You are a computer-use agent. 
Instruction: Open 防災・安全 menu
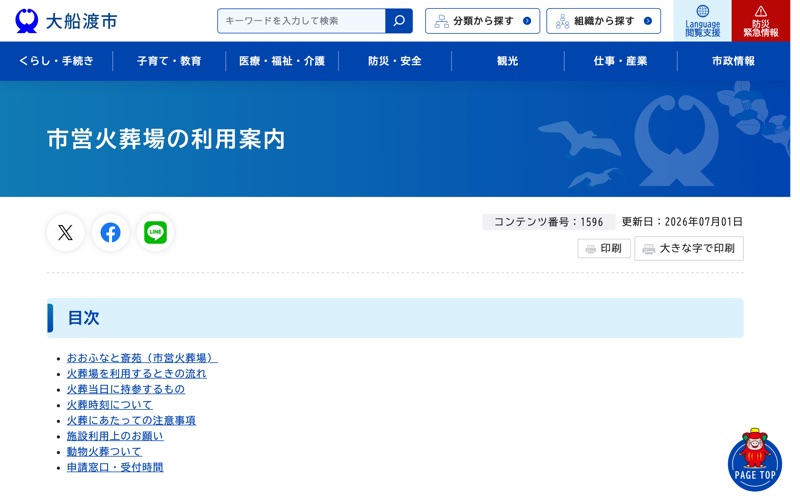(x=394, y=61)
